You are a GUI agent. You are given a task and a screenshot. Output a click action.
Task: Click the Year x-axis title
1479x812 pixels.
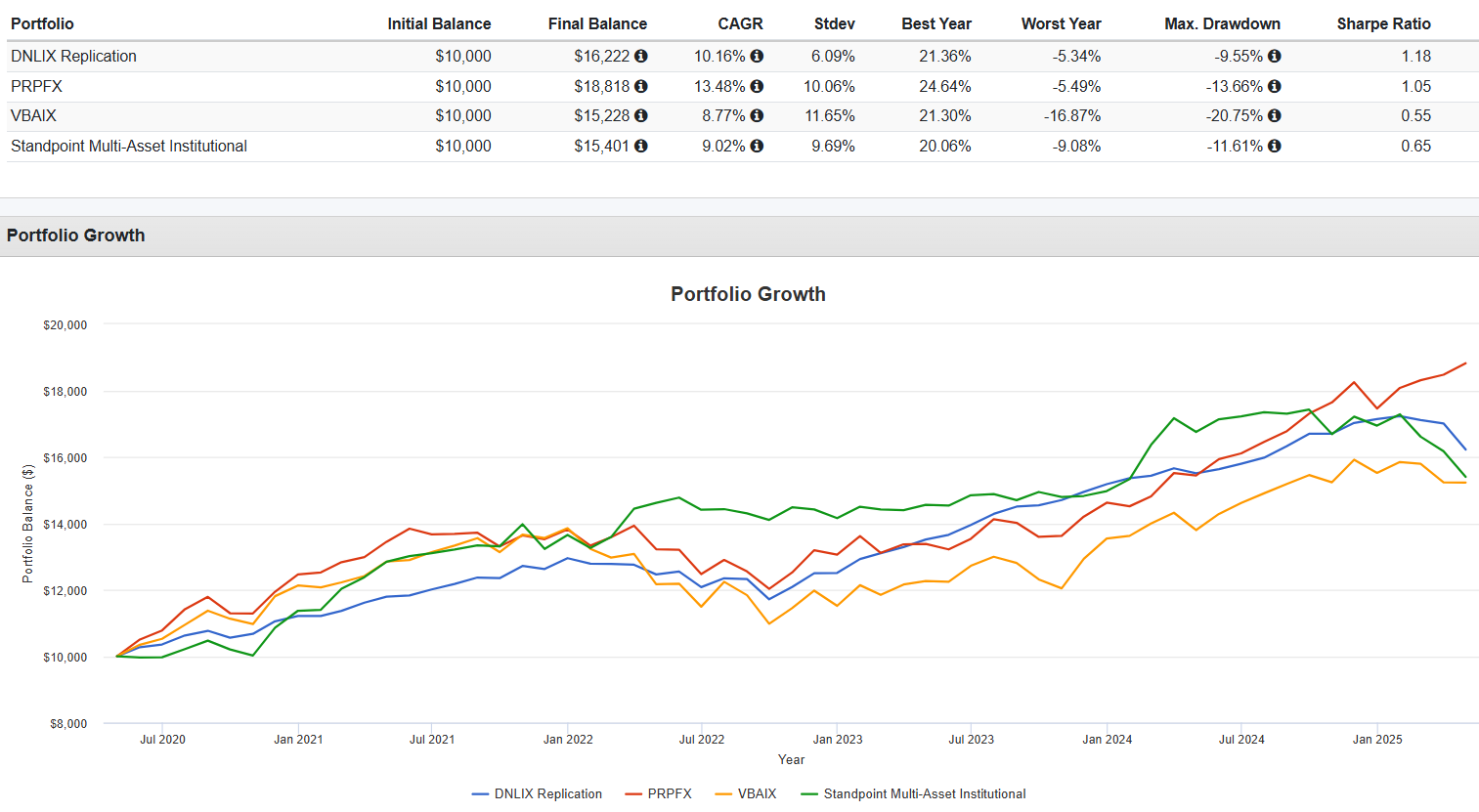(791, 759)
